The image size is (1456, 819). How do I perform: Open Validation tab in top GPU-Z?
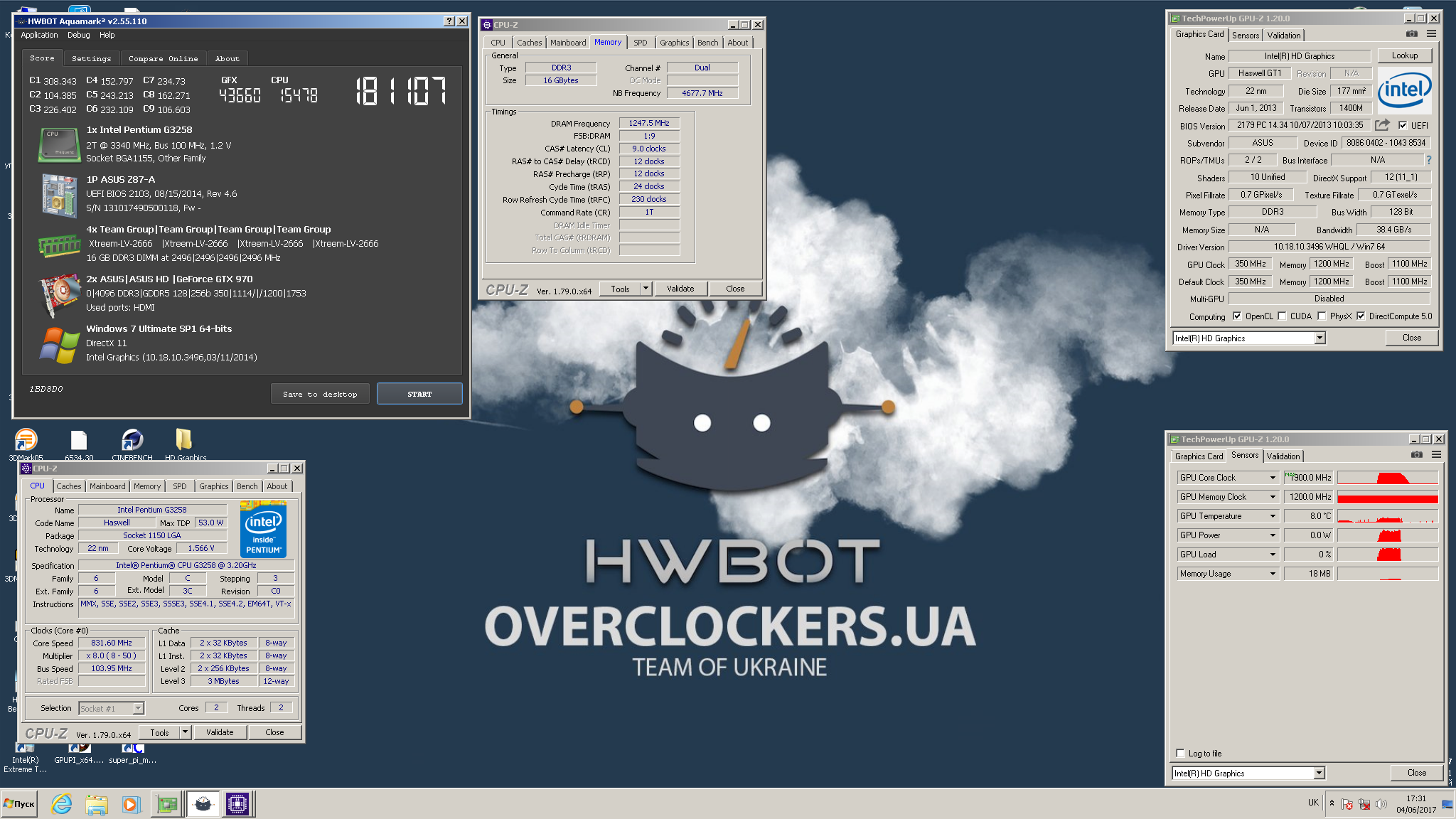tap(1284, 36)
